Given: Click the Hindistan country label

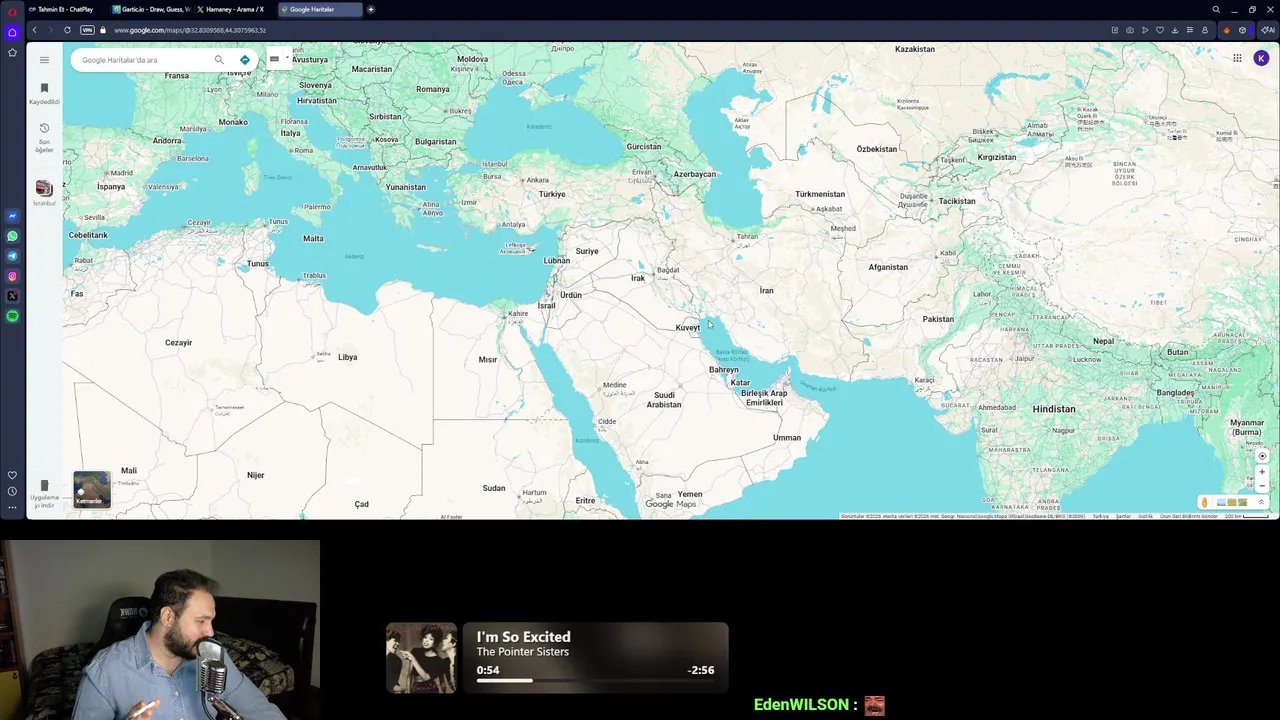Looking at the screenshot, I should point(1054,409).
